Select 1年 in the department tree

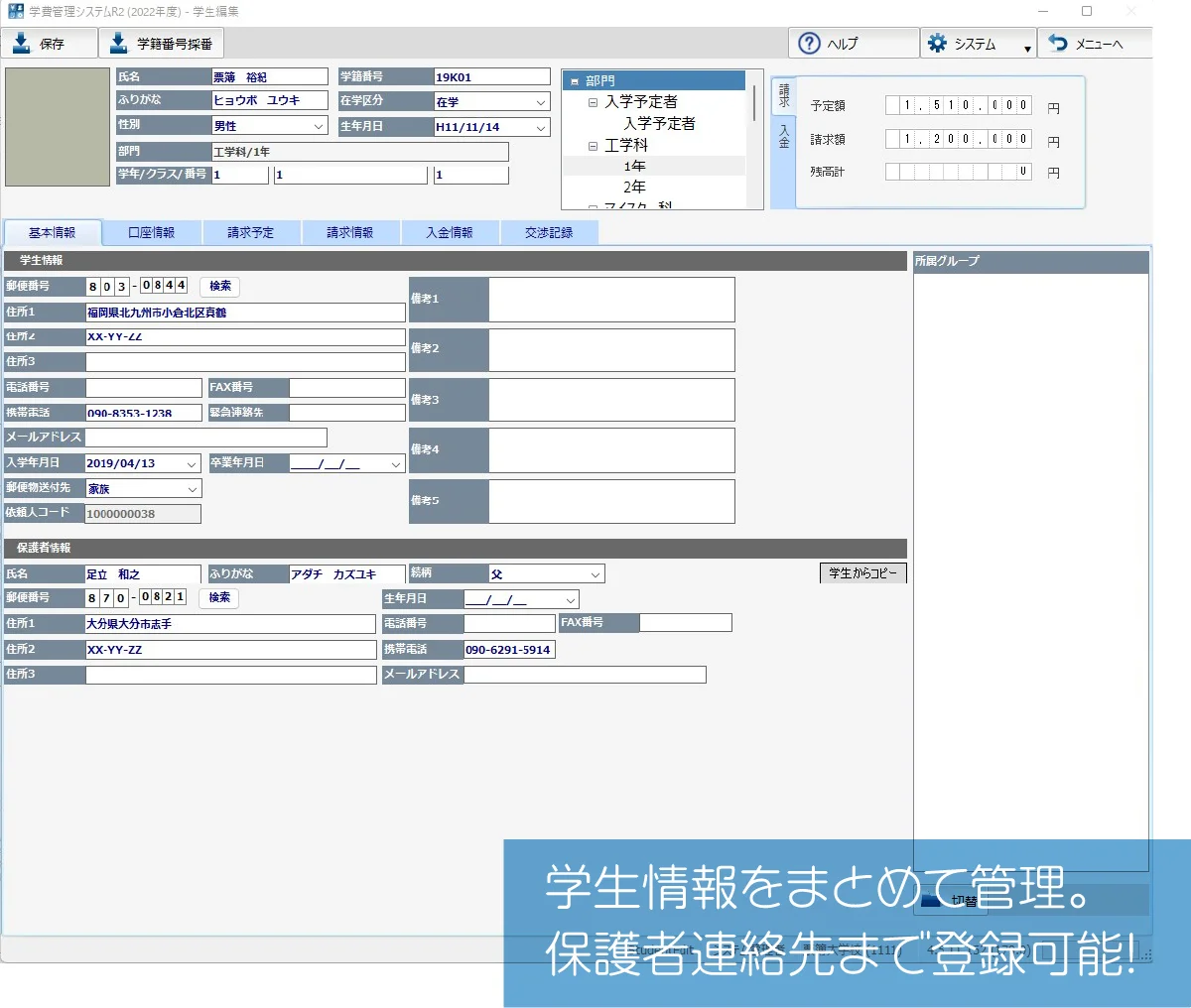(634, 166)
